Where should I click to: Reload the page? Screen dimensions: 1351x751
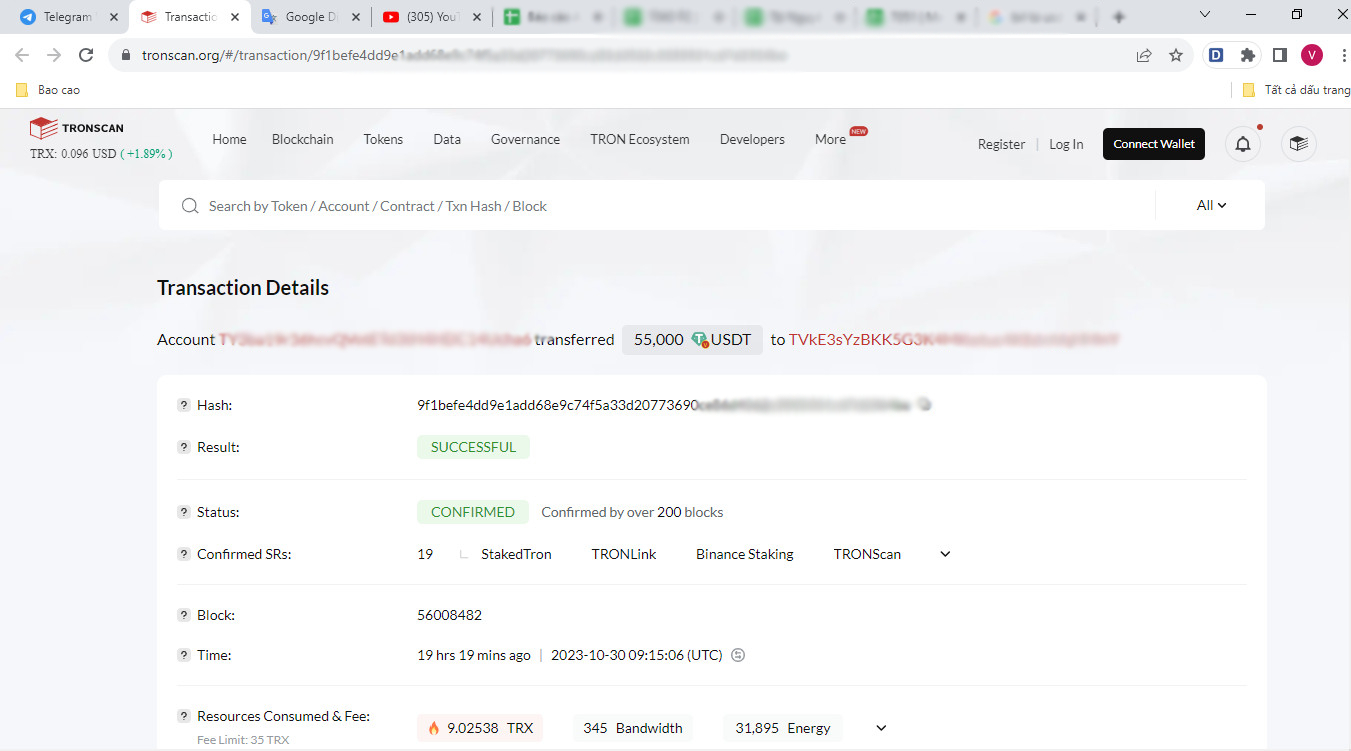[86, 55]
